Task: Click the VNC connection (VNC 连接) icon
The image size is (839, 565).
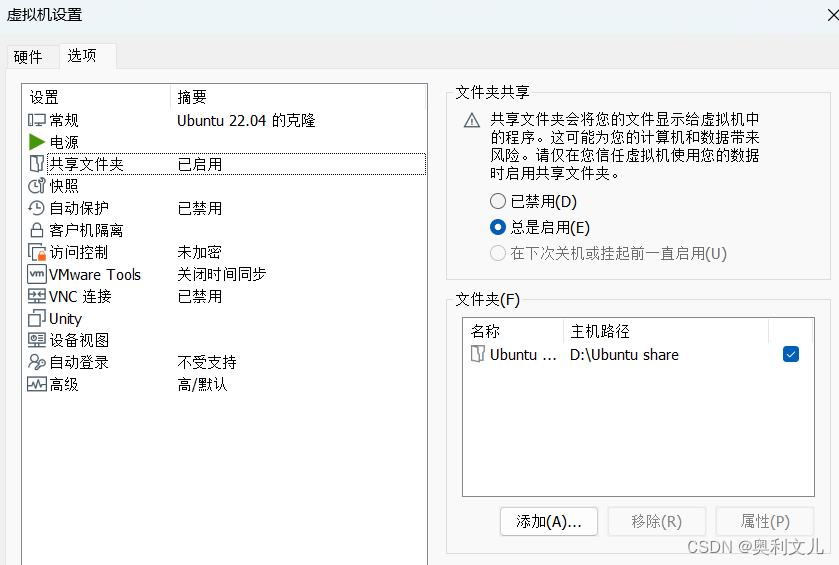Action: 36,296
